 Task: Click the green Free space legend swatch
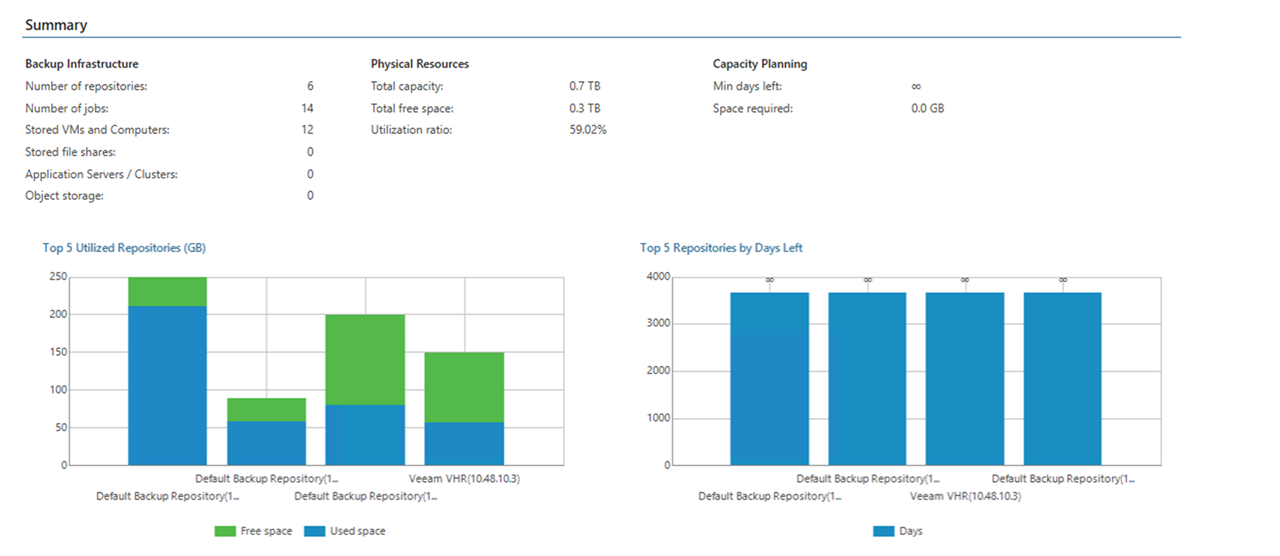225,531
